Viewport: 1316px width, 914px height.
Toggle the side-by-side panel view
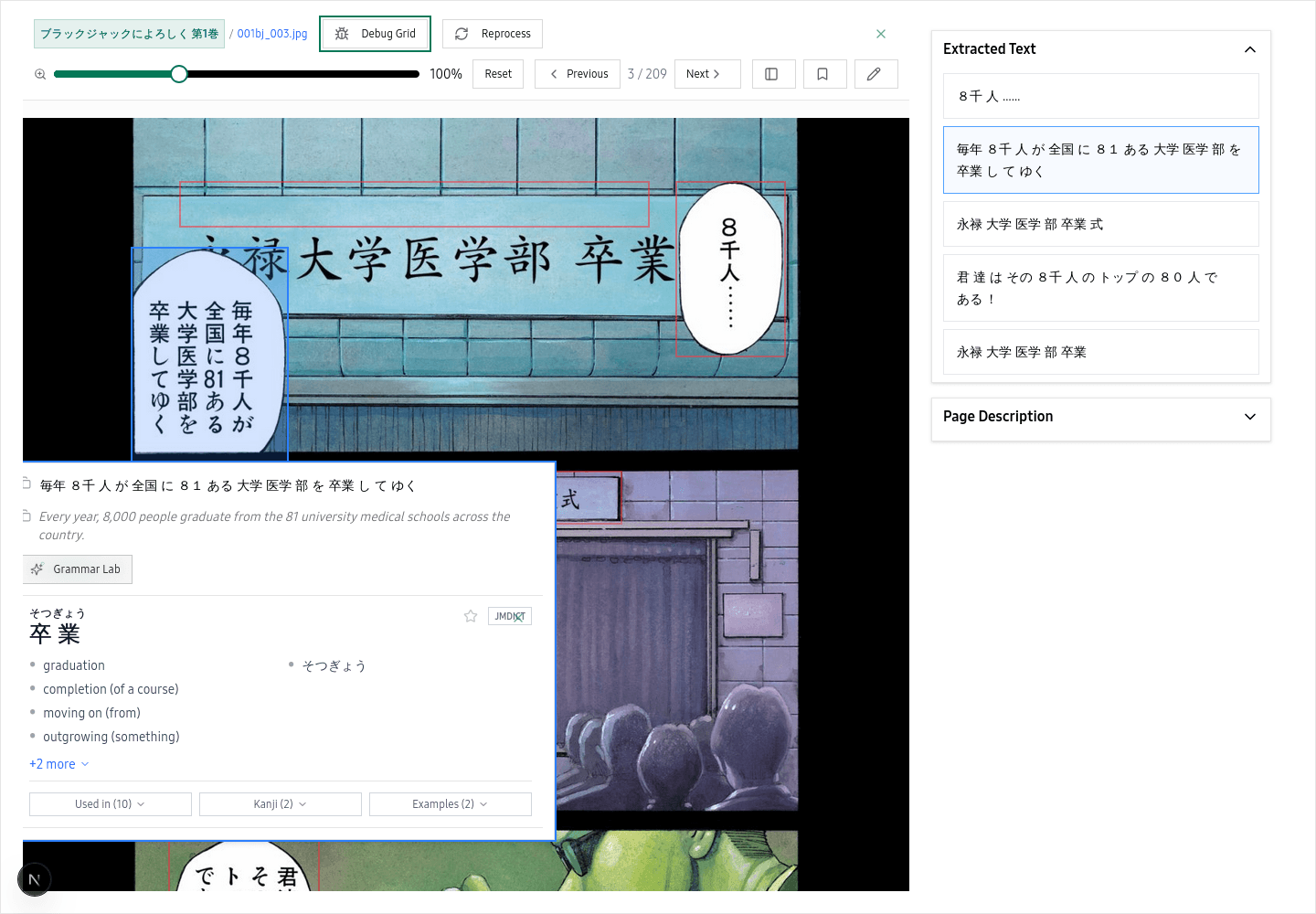pos(773,73)
